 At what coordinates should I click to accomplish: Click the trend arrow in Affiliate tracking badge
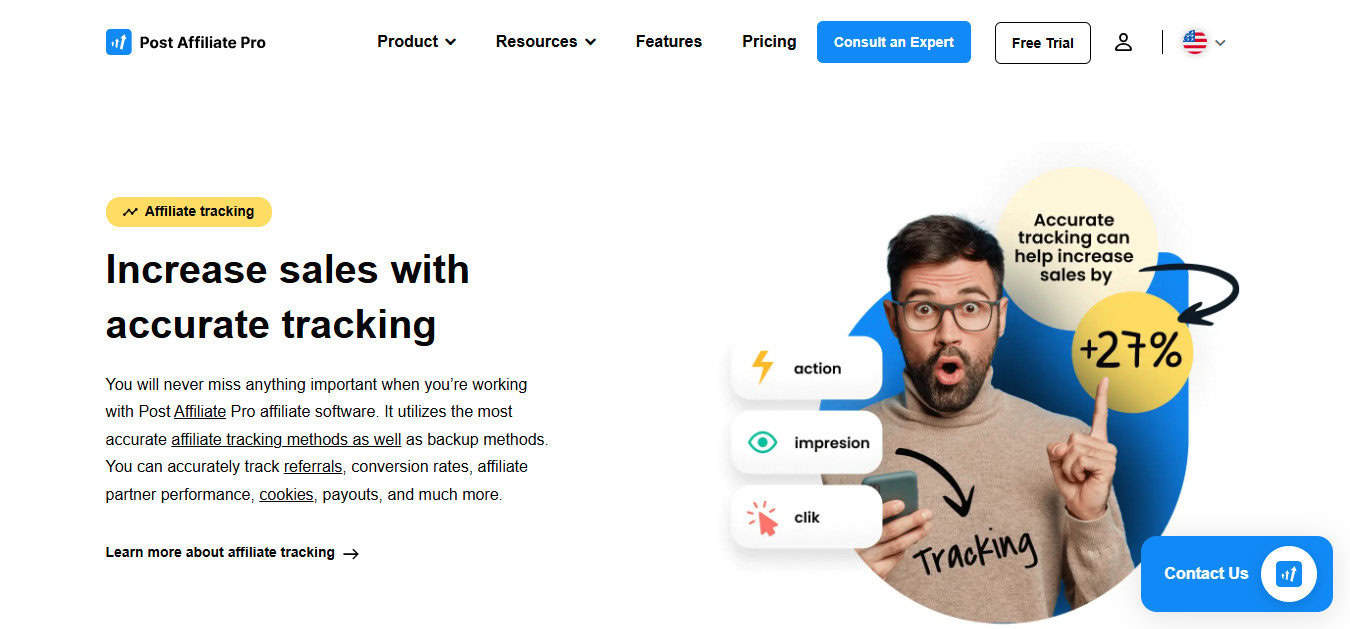click(x=130, y=212)
